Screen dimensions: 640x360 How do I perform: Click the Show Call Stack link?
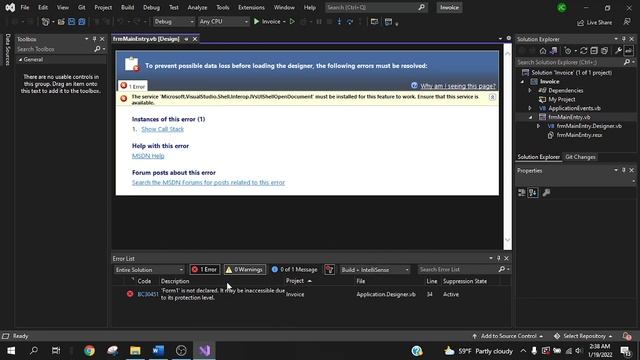click(x=162, y=129)
